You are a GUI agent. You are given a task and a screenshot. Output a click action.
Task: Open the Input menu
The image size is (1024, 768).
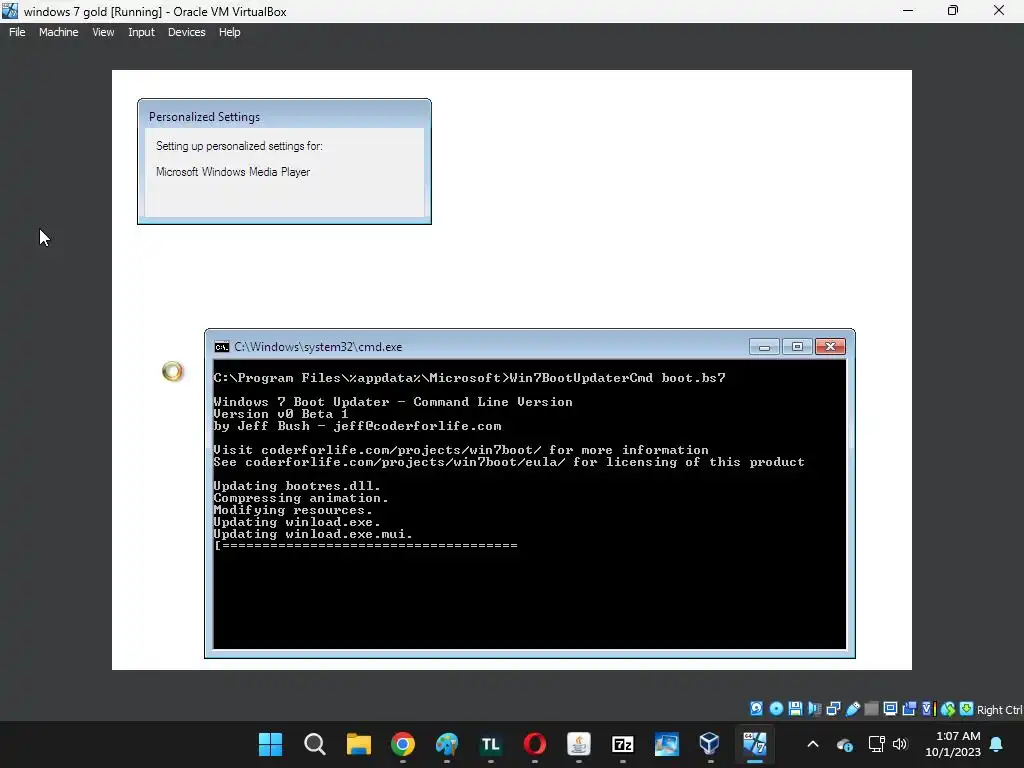(141, 32)
